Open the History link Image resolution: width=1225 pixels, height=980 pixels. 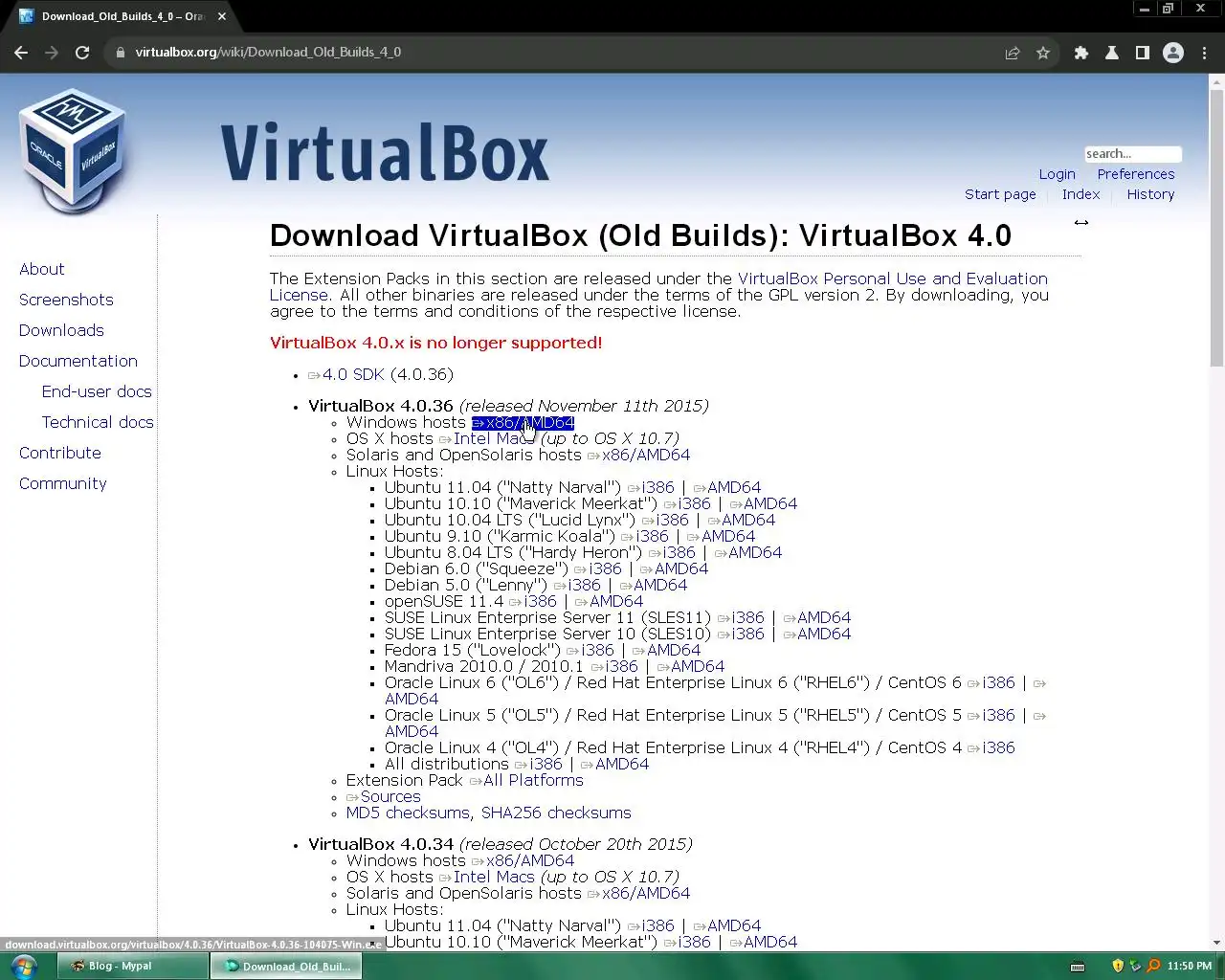1150,194
